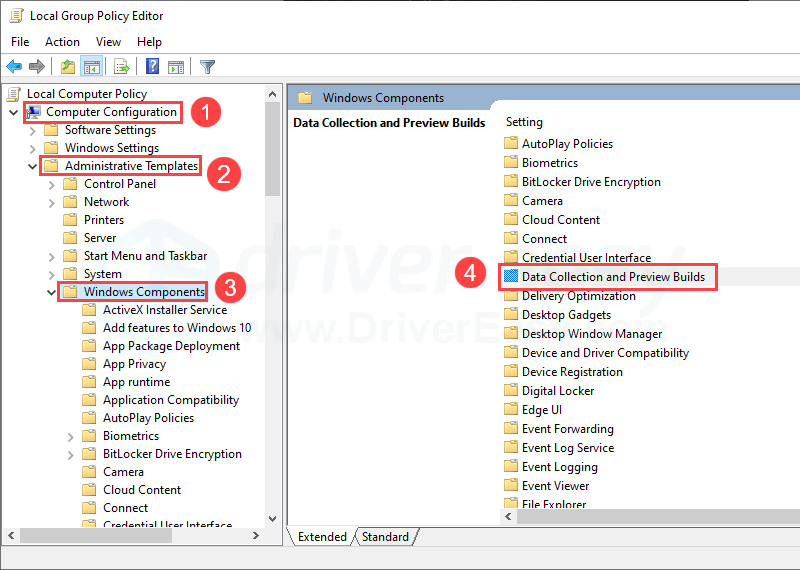Open the Help menu
The height and width of the screenshot is (570, 800).
[149, 42]
